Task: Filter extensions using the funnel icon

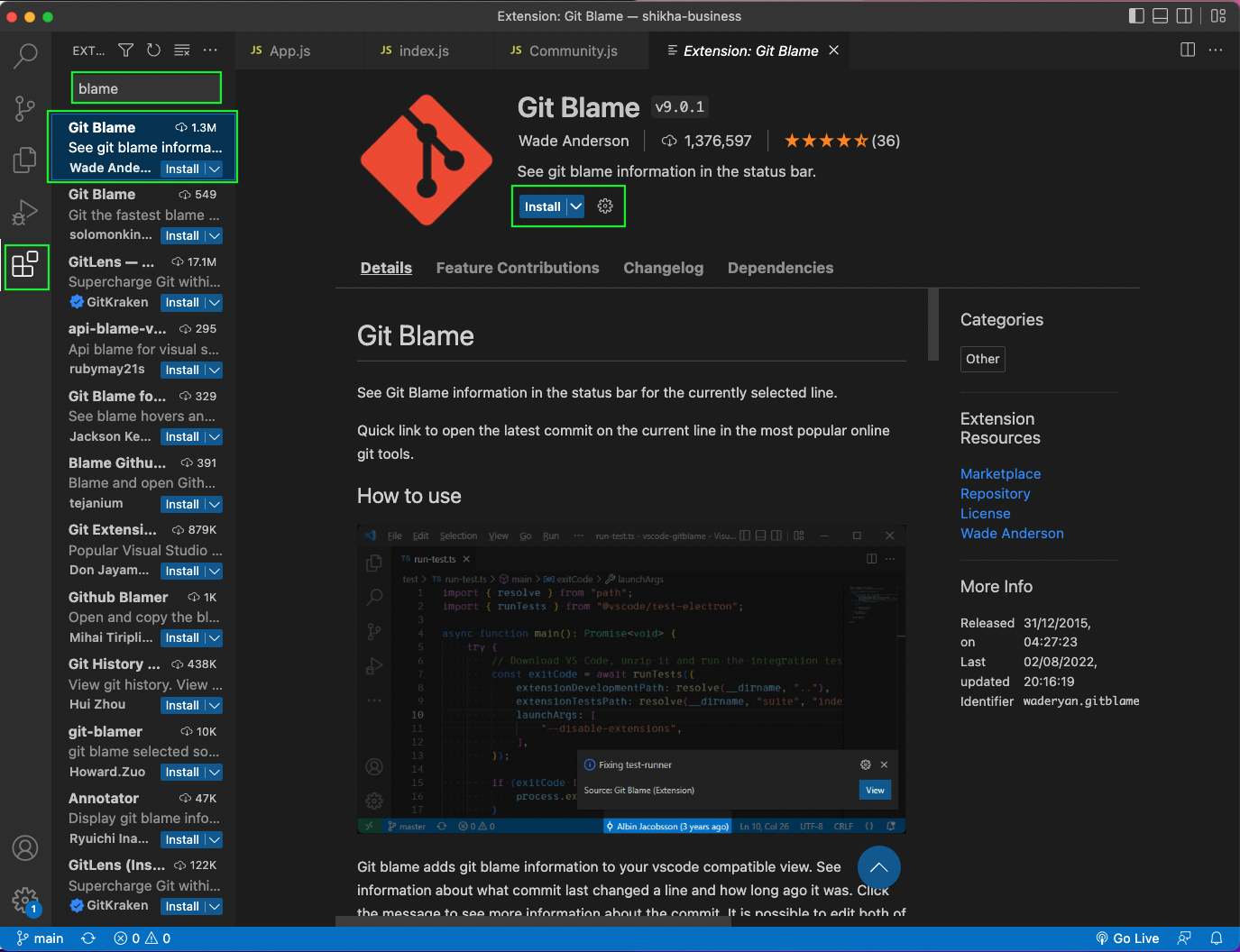Action: [125, 50]
